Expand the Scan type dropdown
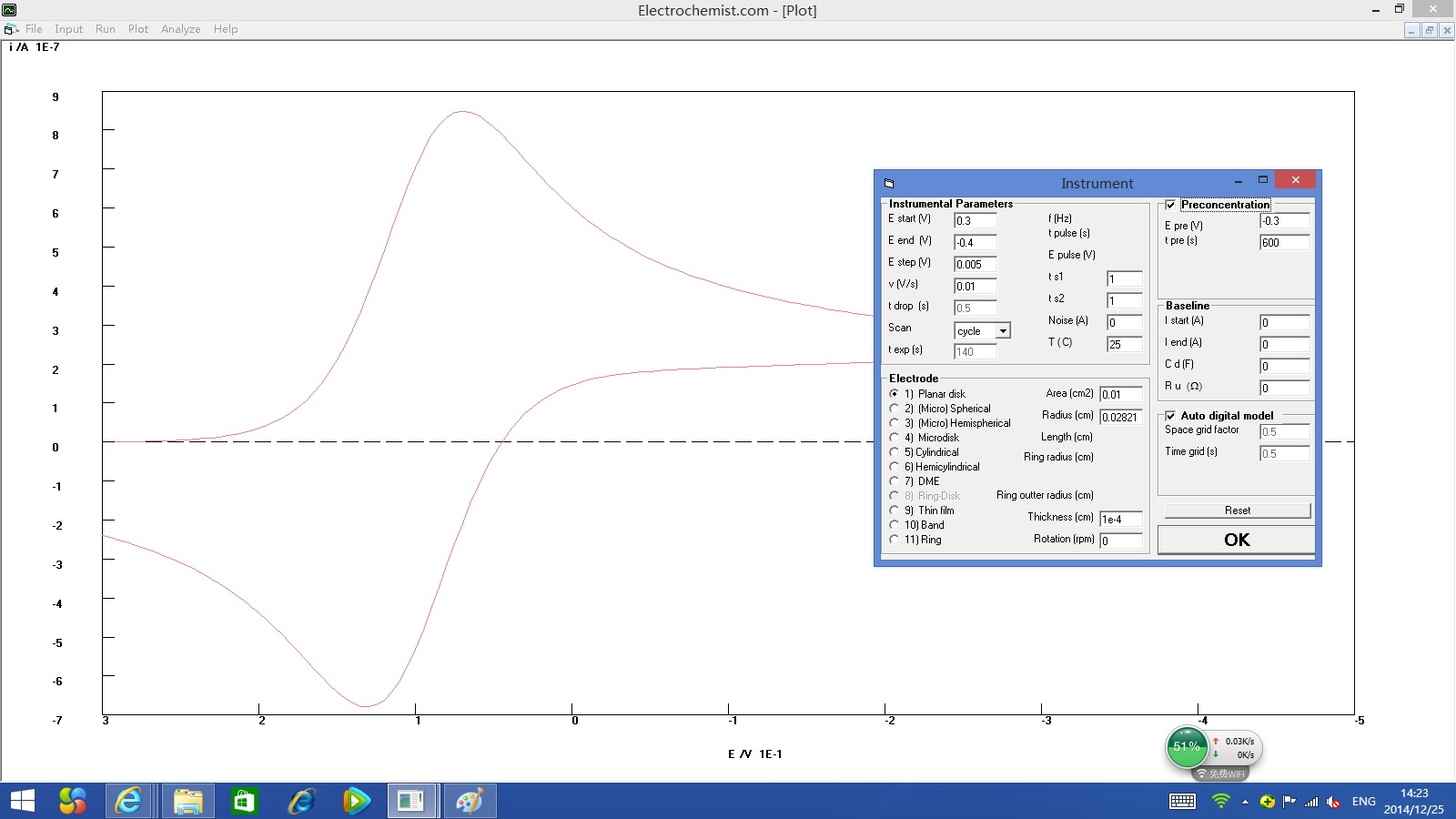1456x819 pixels. click(x=1003, y=331)
